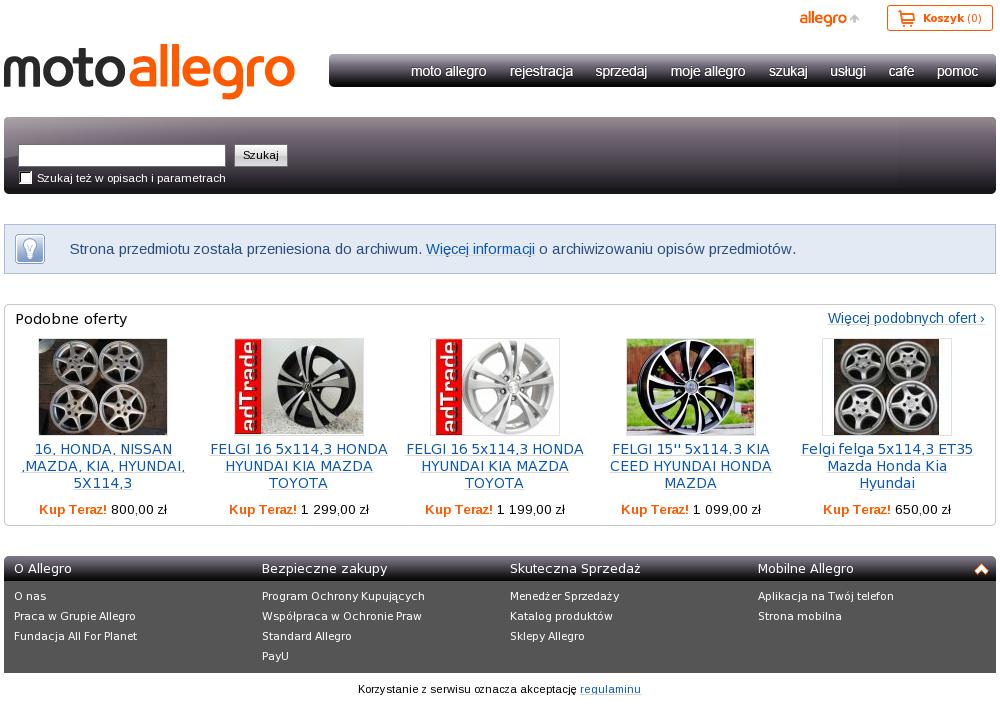Open the 'regulaminu' link
Viewport: 1000px width, 709px height.
[x=610, y=689]
